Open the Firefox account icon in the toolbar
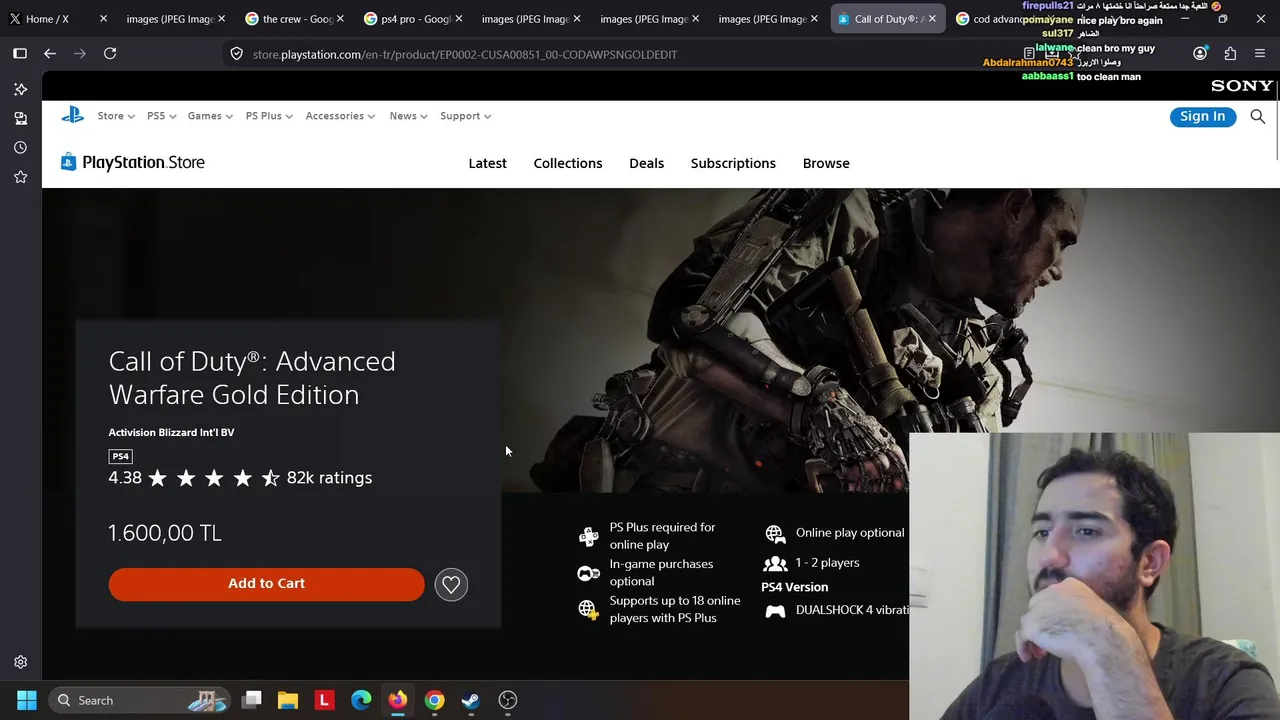Screen dimensions: 1280x720 click(x=1200, y=54)
